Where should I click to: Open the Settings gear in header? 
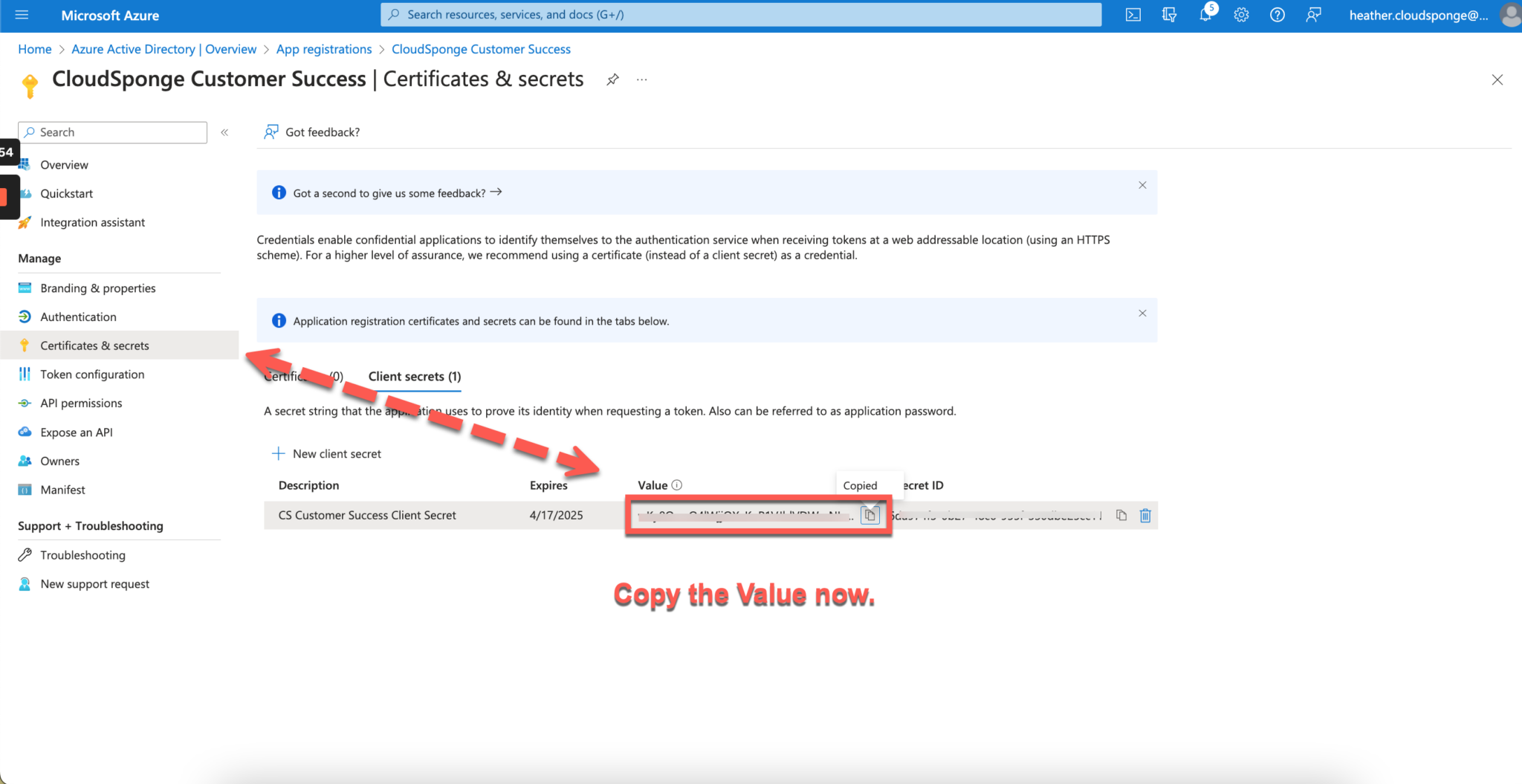coord(1241,15)
